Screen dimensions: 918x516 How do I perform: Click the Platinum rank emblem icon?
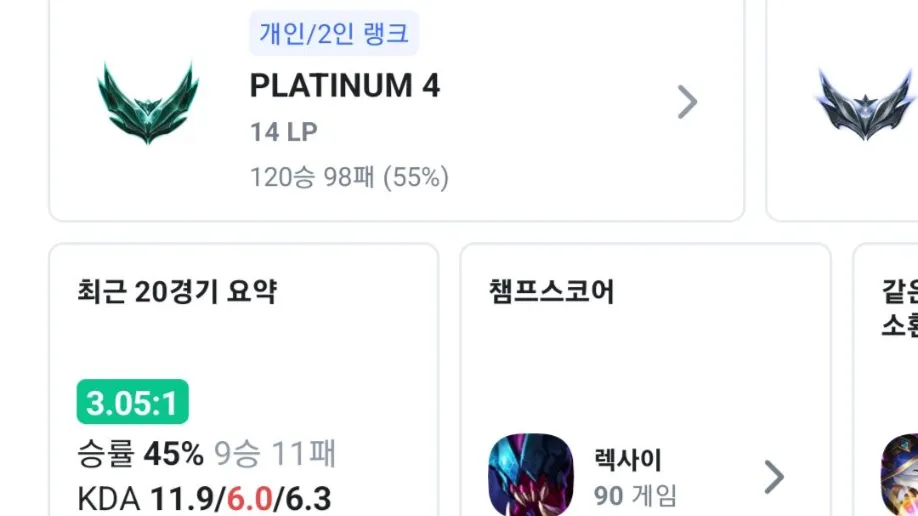[148, 102]
